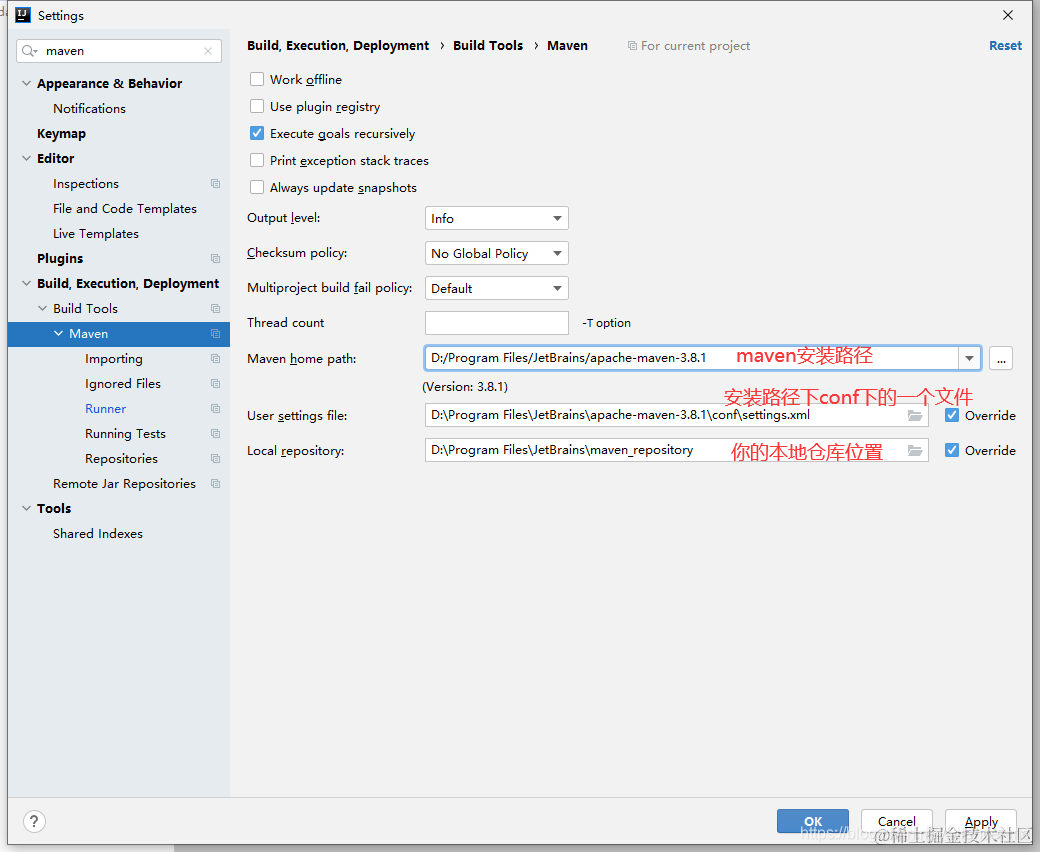Click project-level icon on selected Maven row
Image resolution: width=1040 pixels, height=852 pixels.
pos(216,334)
